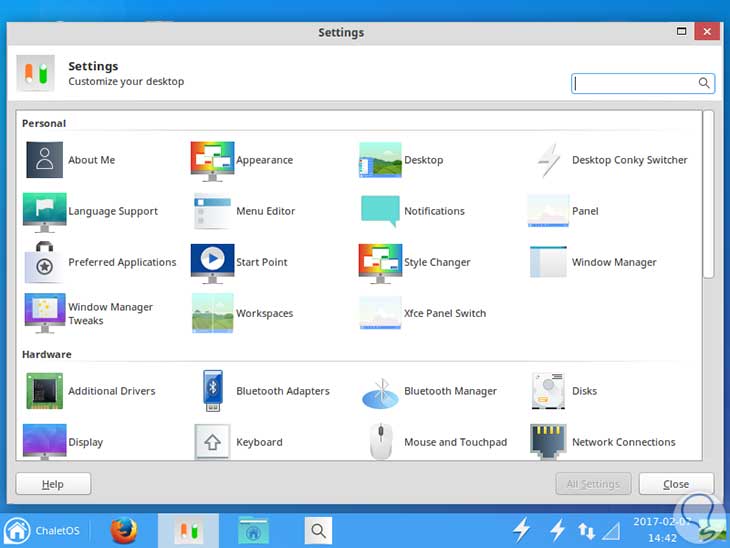Click the first lightning bolt tray icon
The image size is (730, 548).
521,531
